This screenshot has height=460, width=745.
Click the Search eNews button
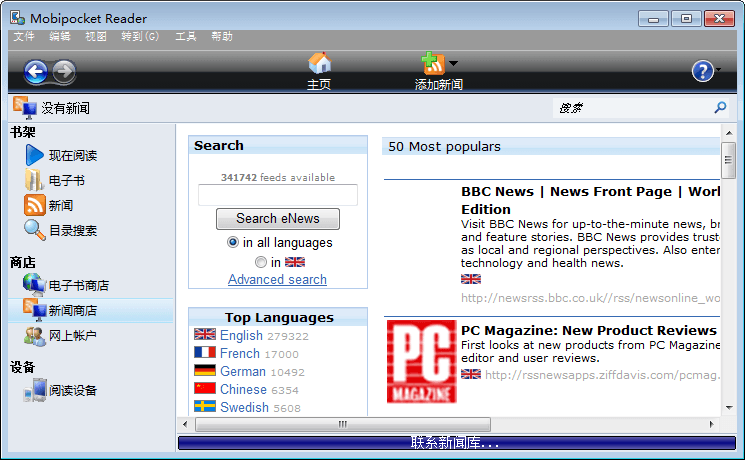[x=278, y=219]
